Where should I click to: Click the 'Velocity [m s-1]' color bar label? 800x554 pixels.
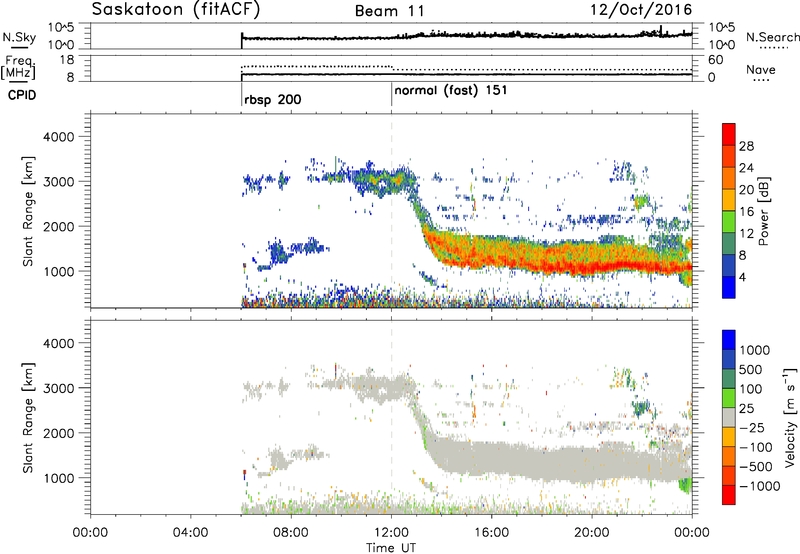pos(790,417)
